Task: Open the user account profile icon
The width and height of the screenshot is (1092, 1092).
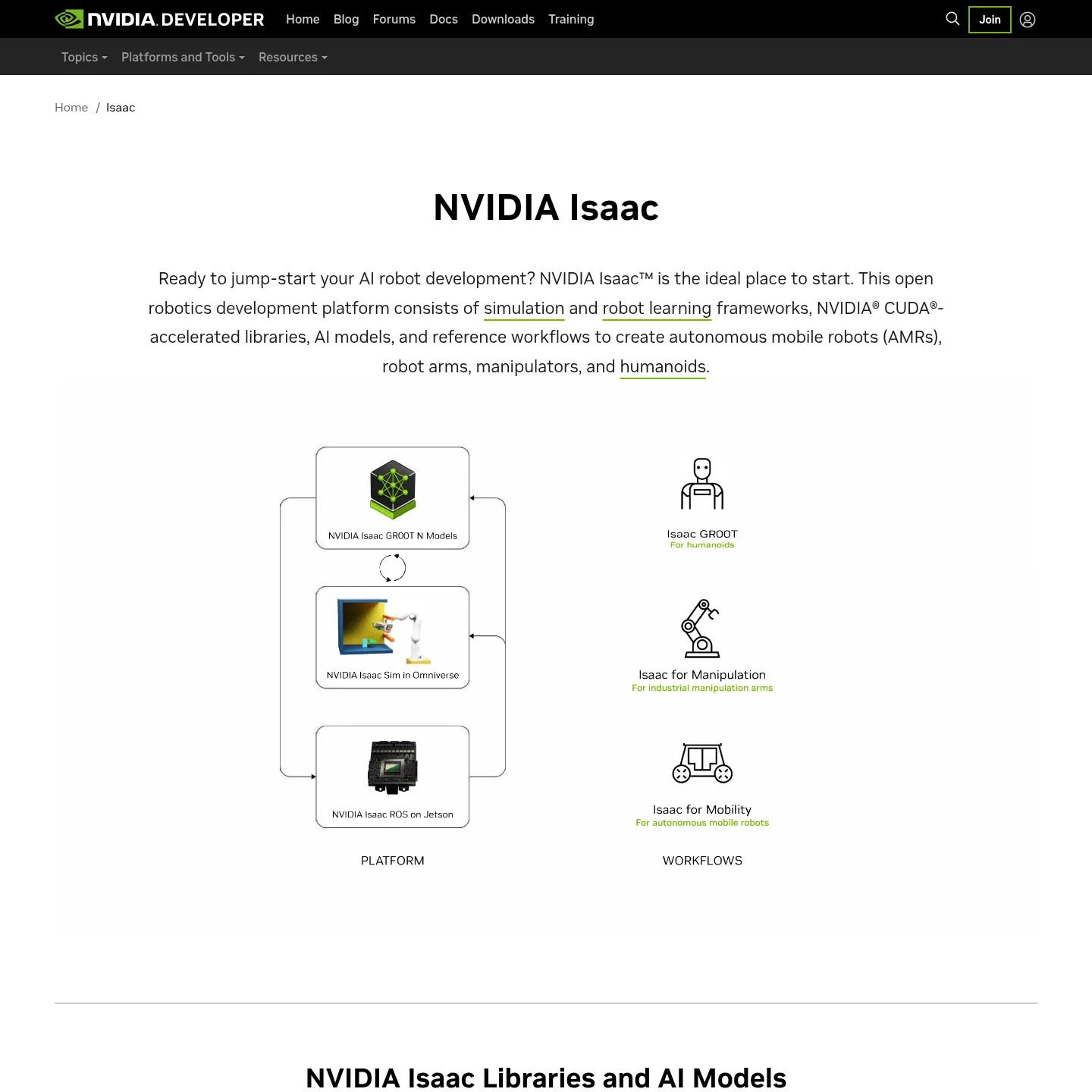Action: click(x=1028, y=20)
